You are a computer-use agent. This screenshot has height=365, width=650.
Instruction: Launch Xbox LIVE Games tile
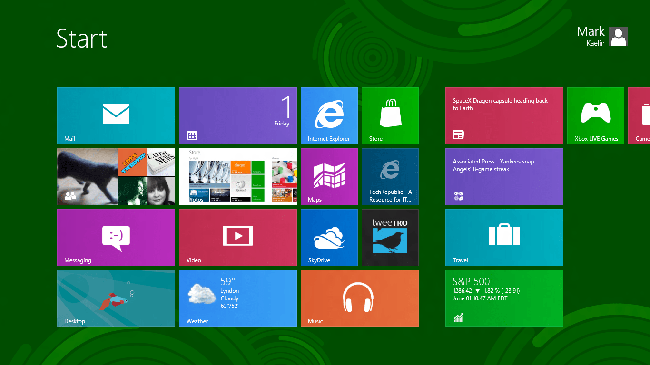(595, 115)
